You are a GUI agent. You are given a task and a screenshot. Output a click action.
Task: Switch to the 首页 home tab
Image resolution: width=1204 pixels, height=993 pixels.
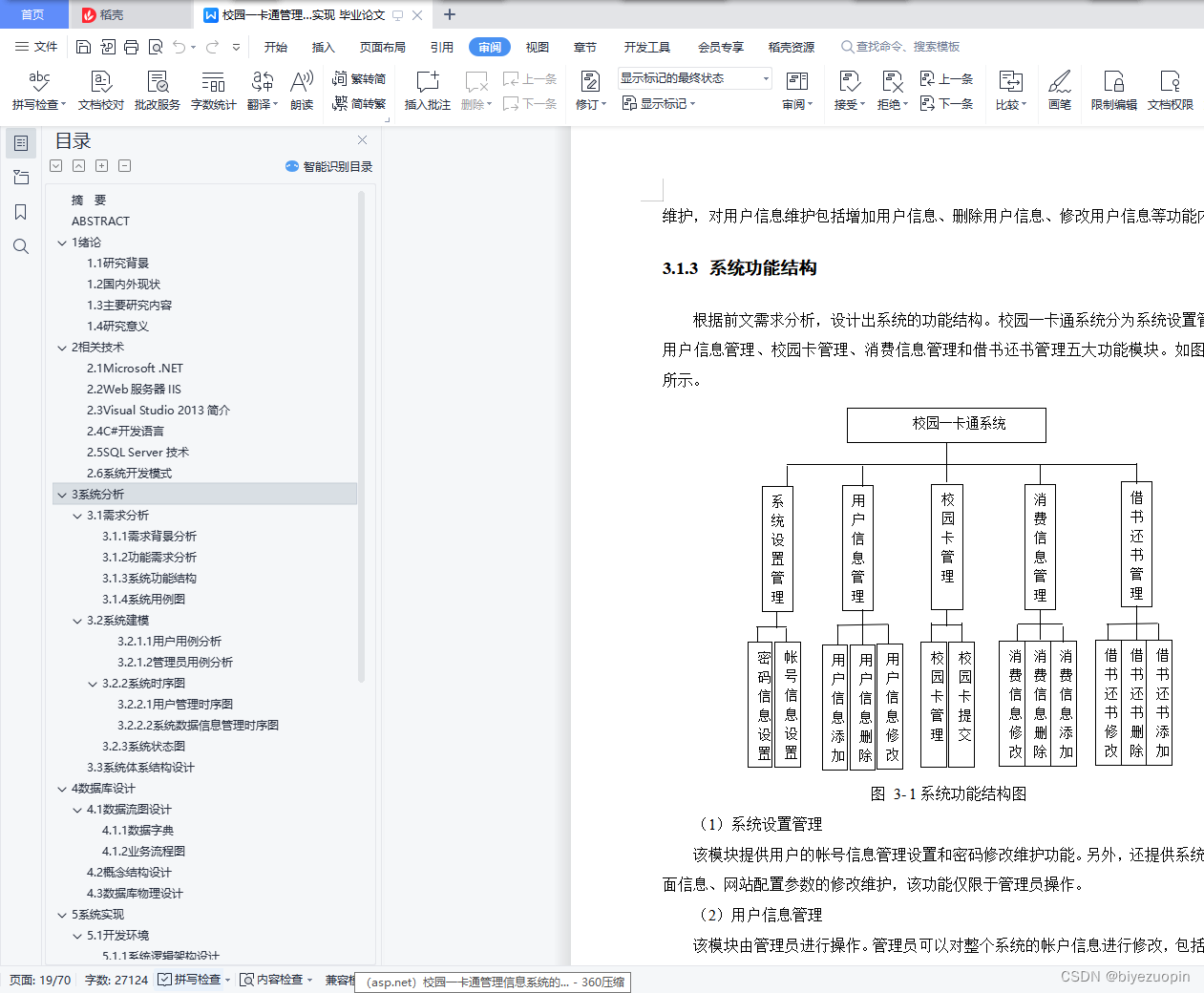coord(33,14)
